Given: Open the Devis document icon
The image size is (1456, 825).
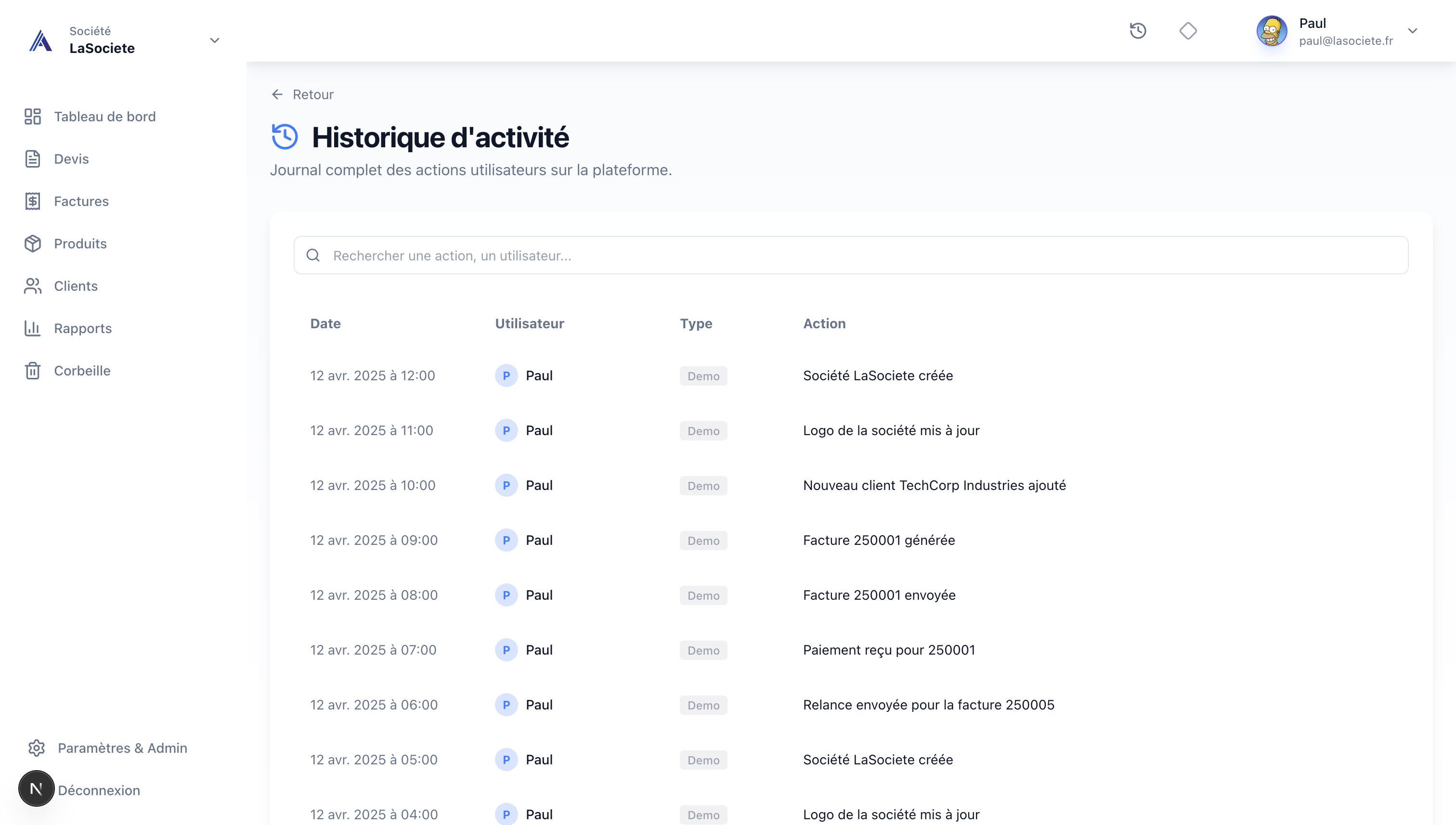Looking at the screenshot, I should click(x=32, y=159).
